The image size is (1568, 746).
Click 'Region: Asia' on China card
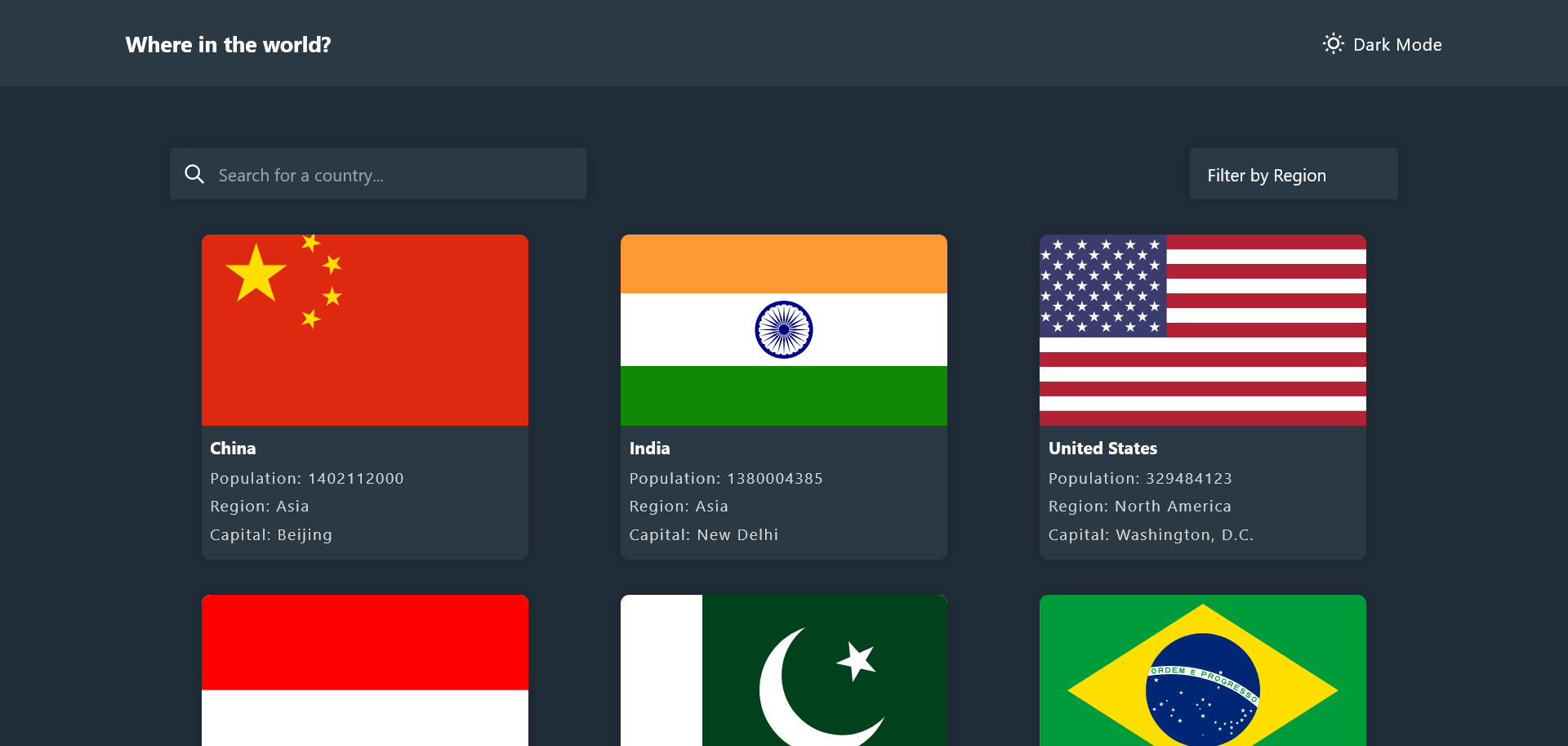coord(260,507)
